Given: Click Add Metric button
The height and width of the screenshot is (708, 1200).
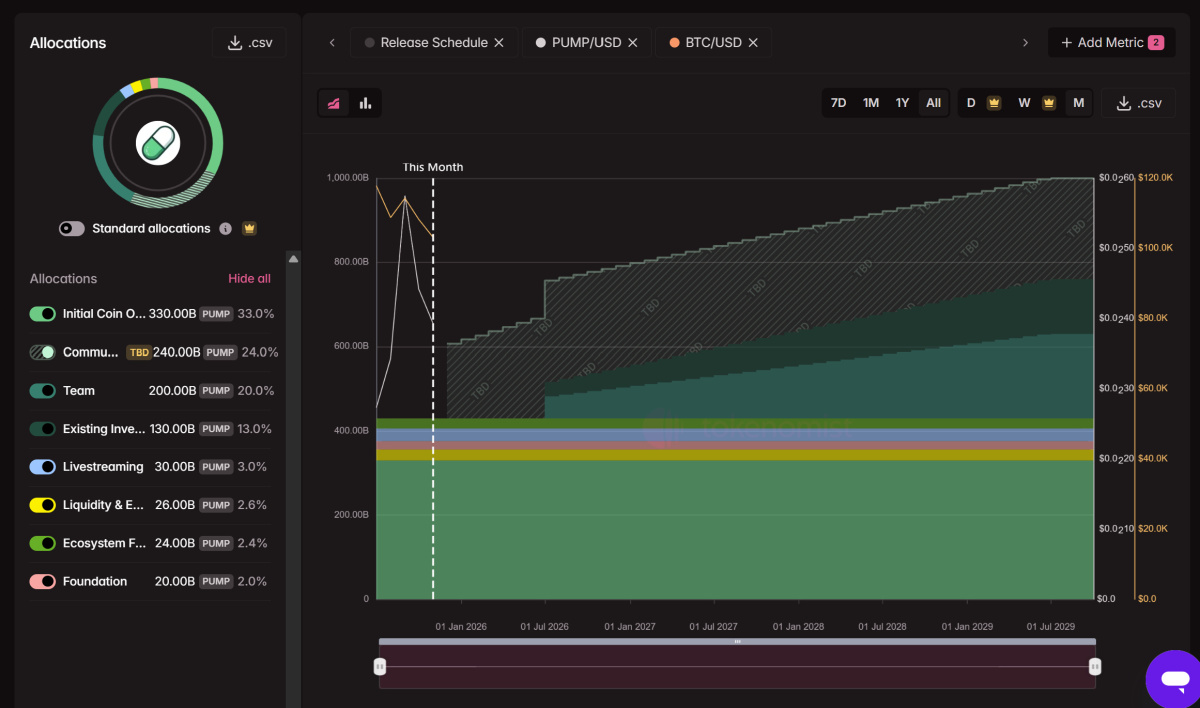Looking at the screenshot, I should pos(1111,43).
